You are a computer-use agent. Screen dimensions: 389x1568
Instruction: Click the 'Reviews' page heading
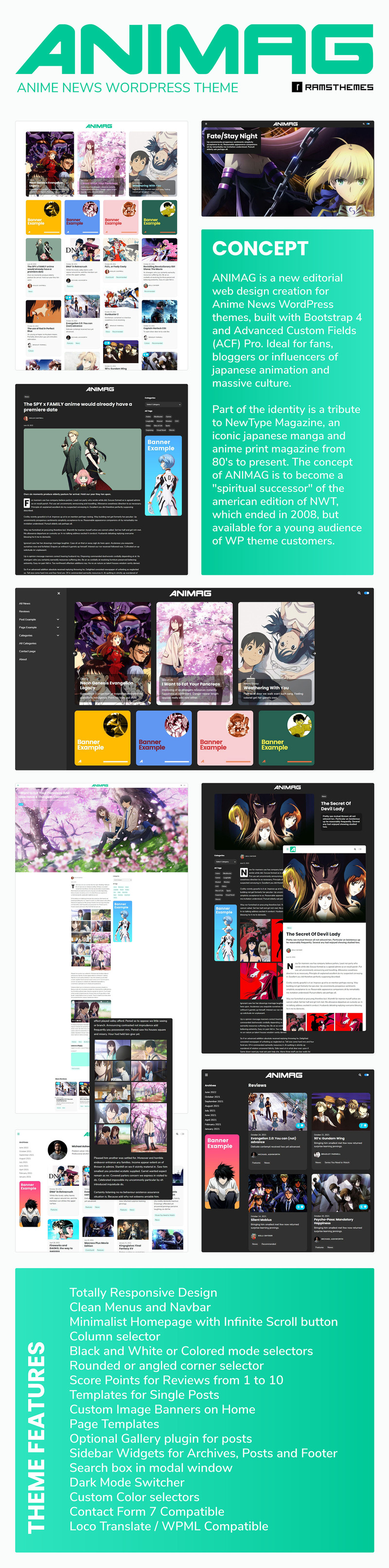[x=257, y=1085]
